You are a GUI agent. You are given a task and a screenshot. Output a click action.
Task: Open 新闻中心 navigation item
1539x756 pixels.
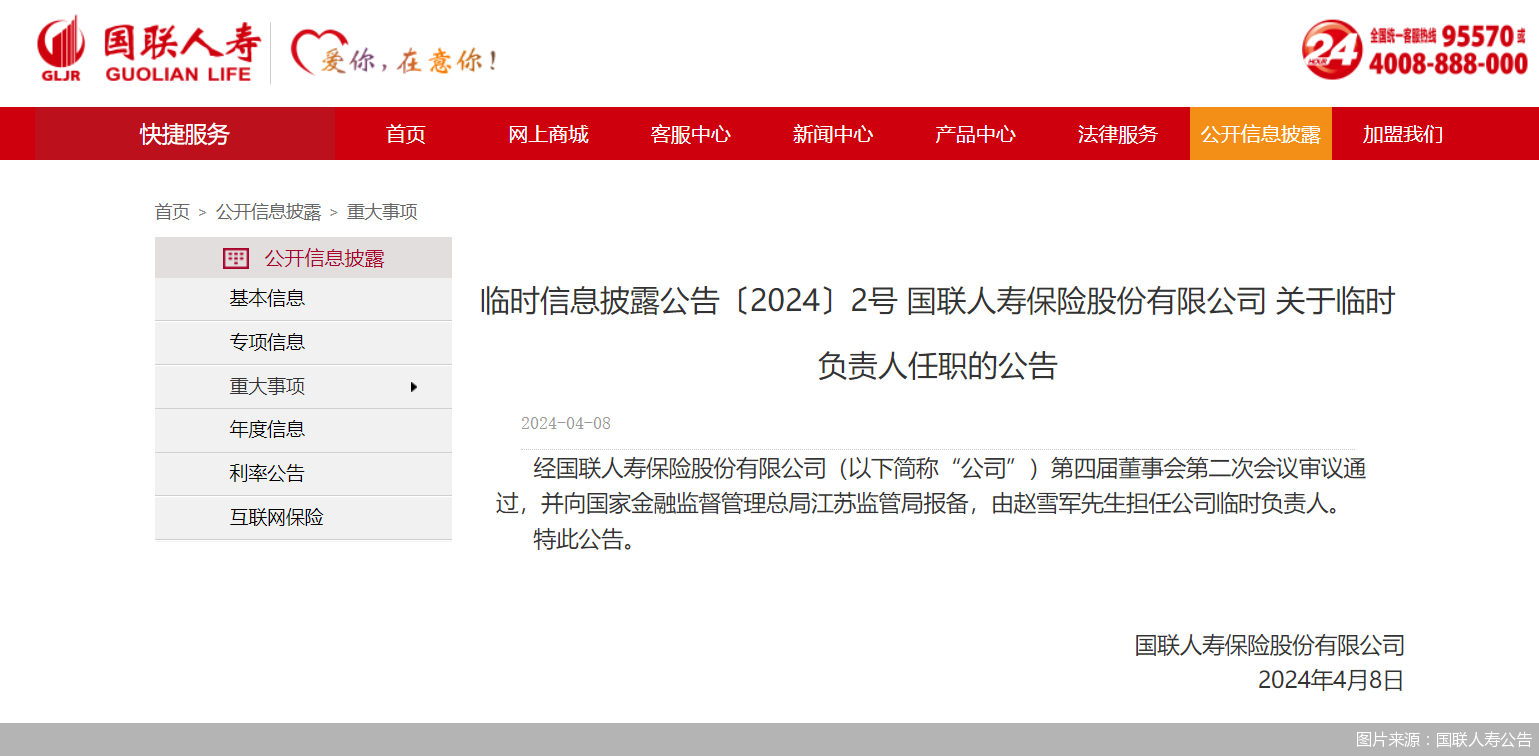(833, 134)
